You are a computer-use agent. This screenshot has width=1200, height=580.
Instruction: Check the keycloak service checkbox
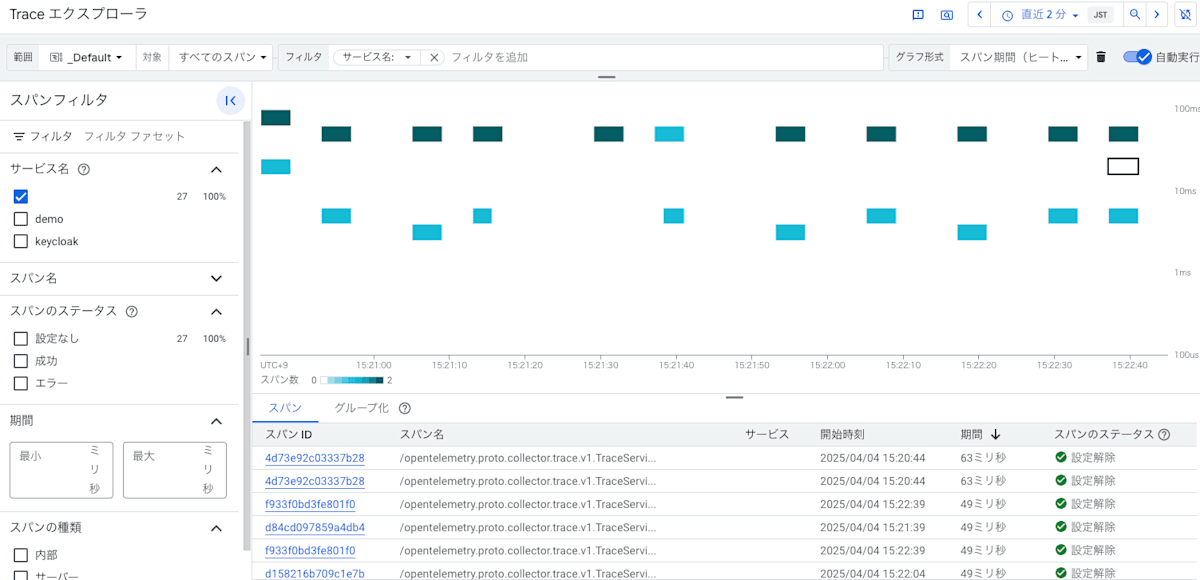click(x=21, y=241)
